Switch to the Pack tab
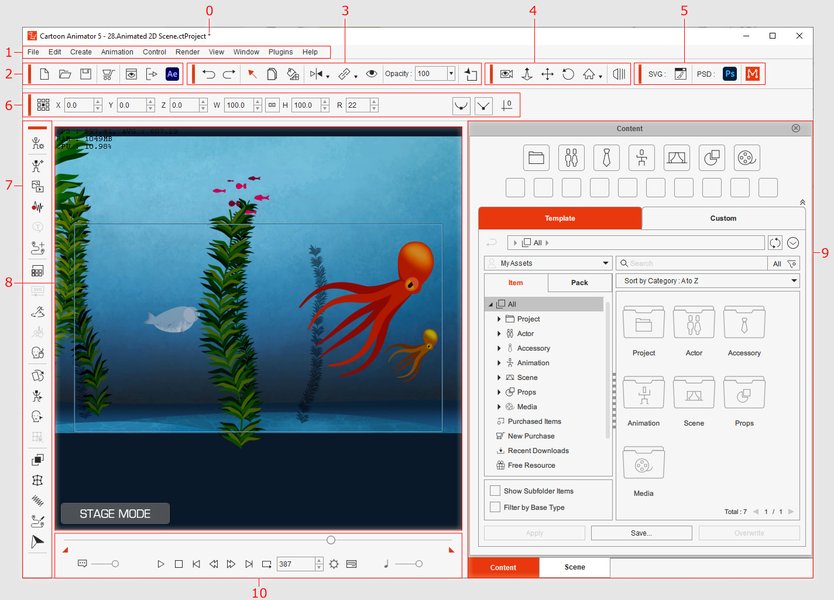Screen dimensions: 834x600 579,282
